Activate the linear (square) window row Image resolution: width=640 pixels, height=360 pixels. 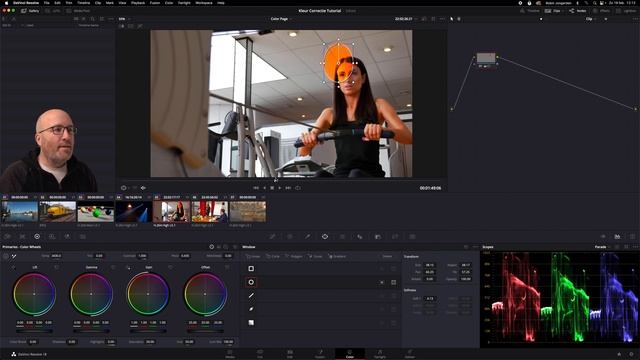321,269
